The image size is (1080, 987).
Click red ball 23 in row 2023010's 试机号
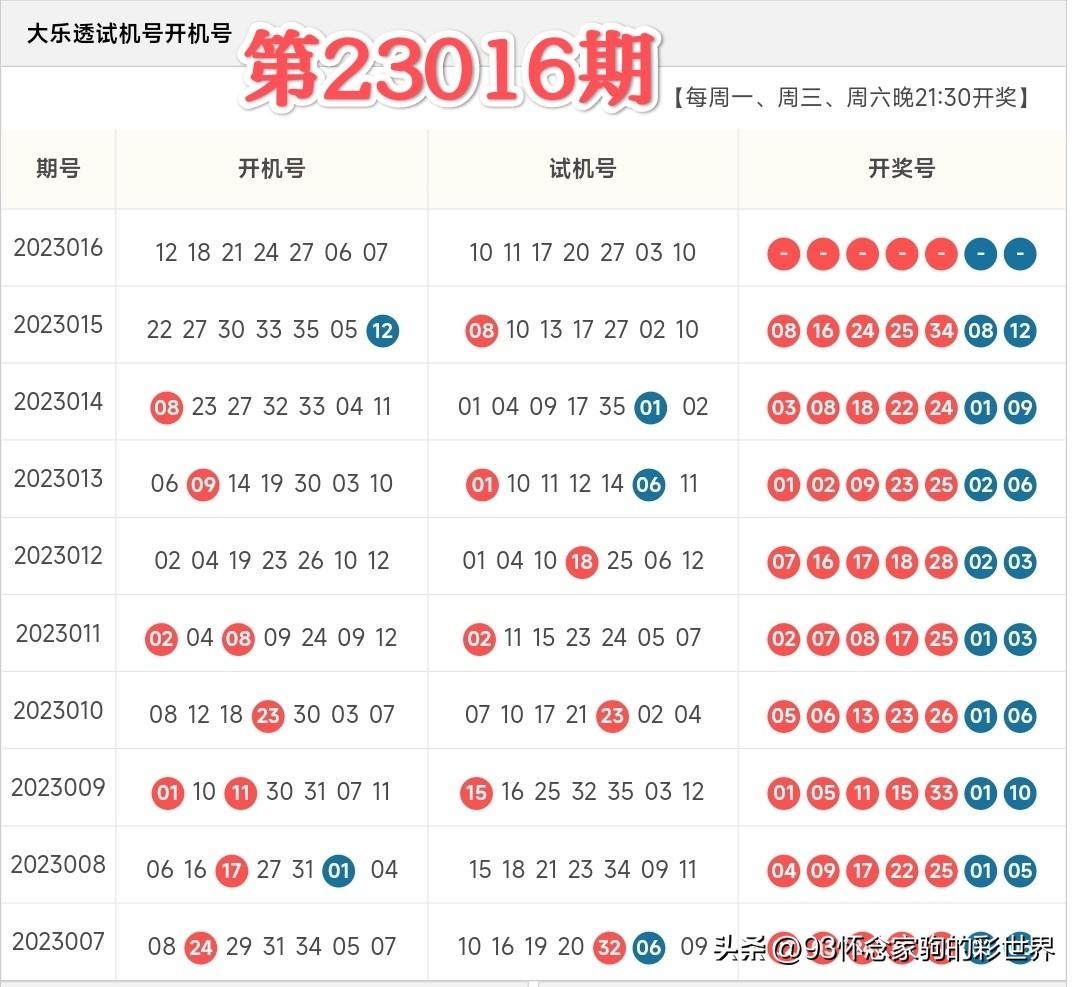(x=612, y=716)
